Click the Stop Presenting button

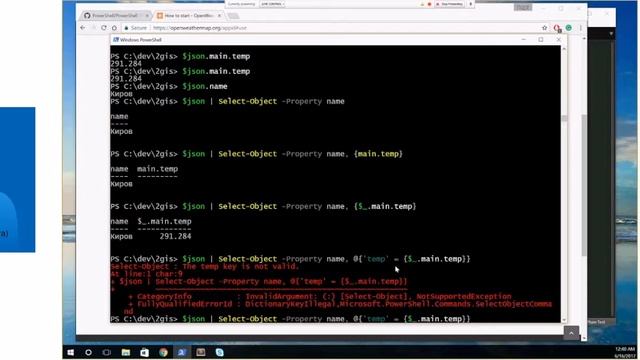click(449, 4)
